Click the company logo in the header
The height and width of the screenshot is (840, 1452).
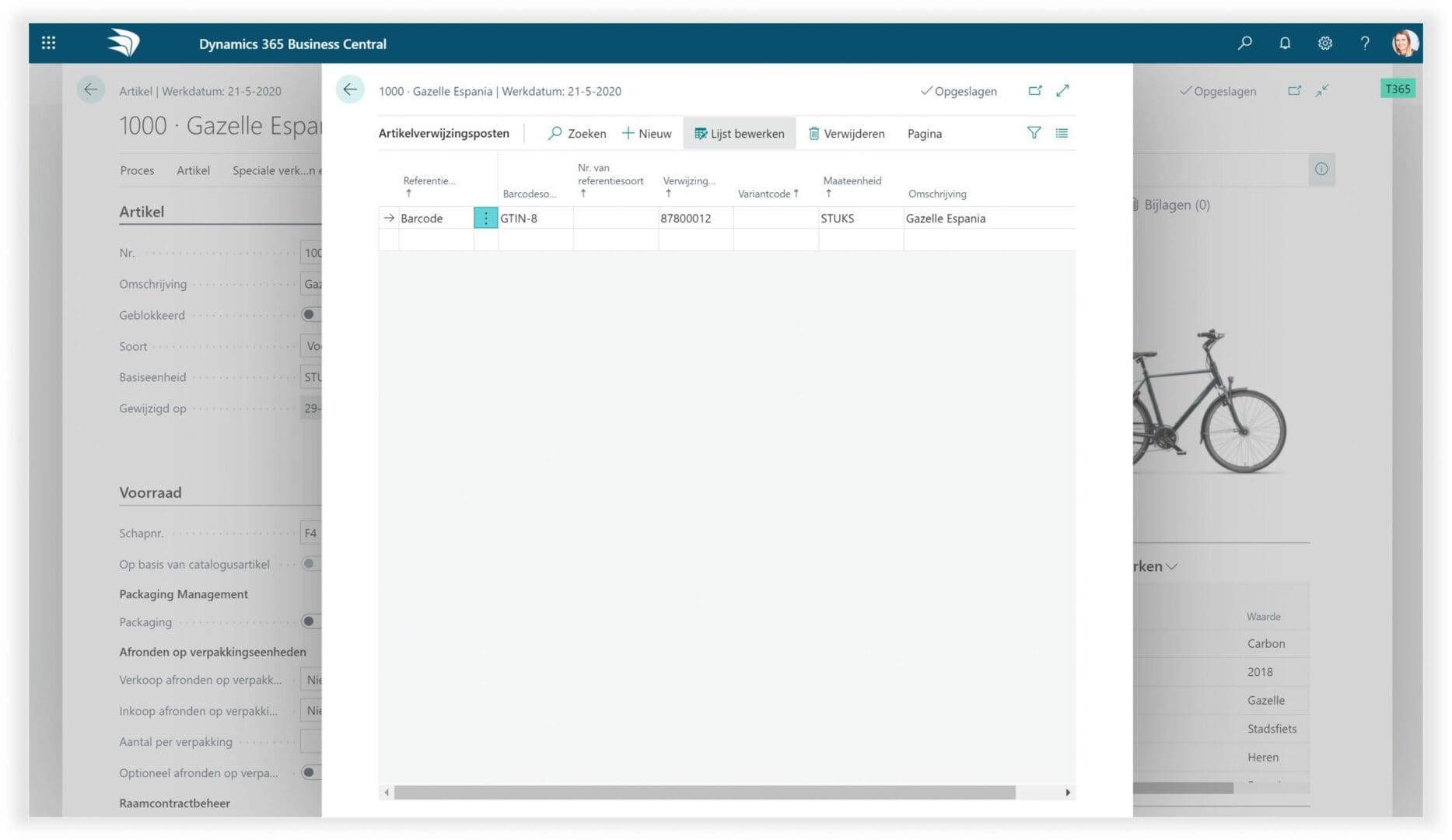124,43
